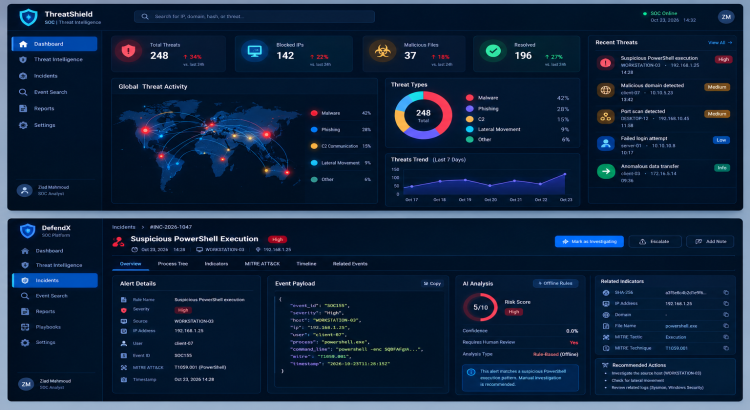Click the Escalate button
The width and height of the screenshot is (750, 410).
pyautogui.click(x=655, y=242)
